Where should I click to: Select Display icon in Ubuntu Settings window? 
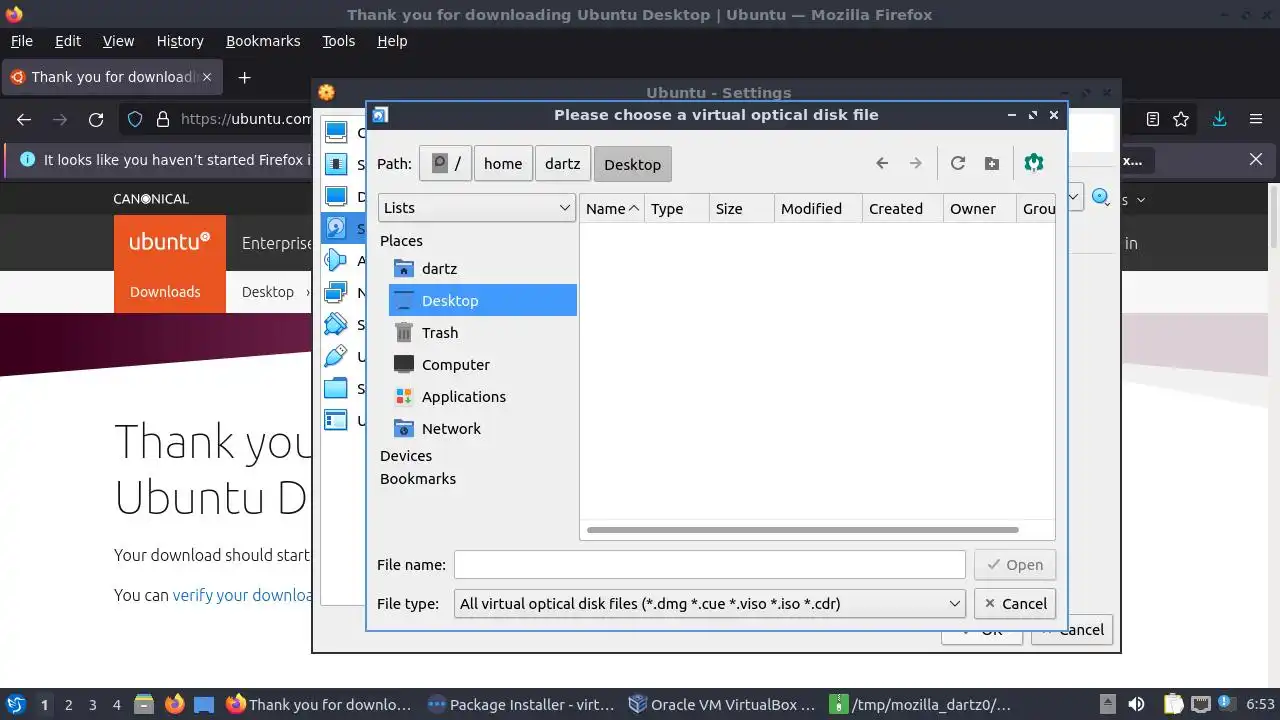[337, 197]
